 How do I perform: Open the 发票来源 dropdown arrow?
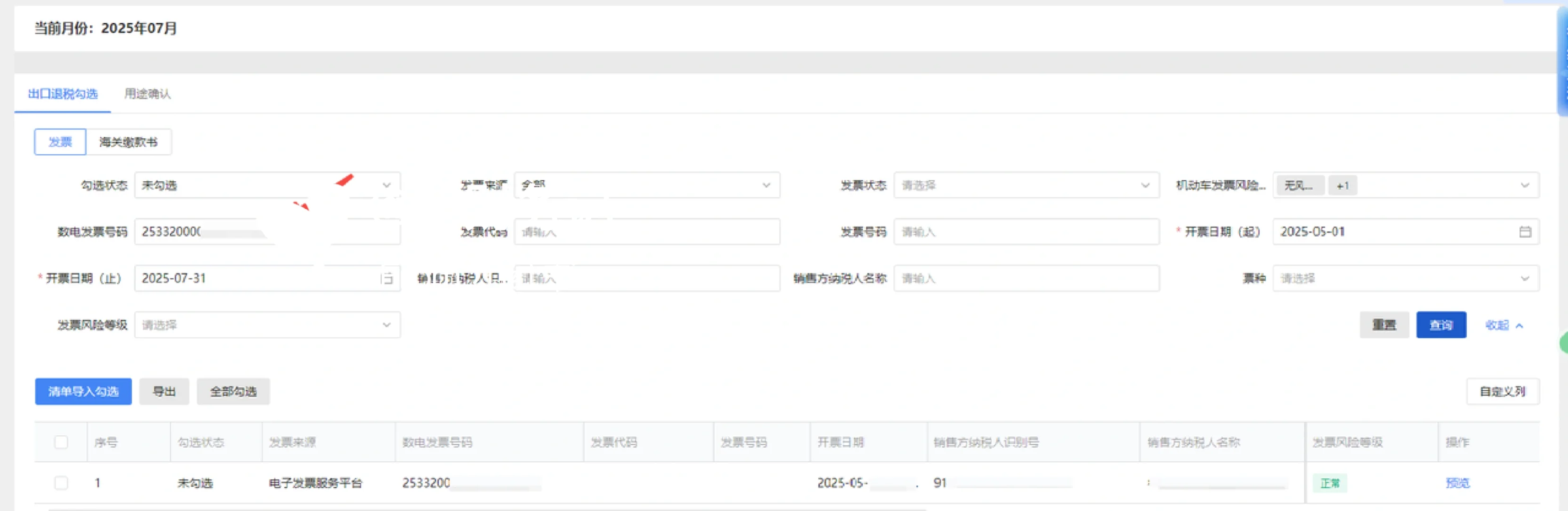pos(765,185)
